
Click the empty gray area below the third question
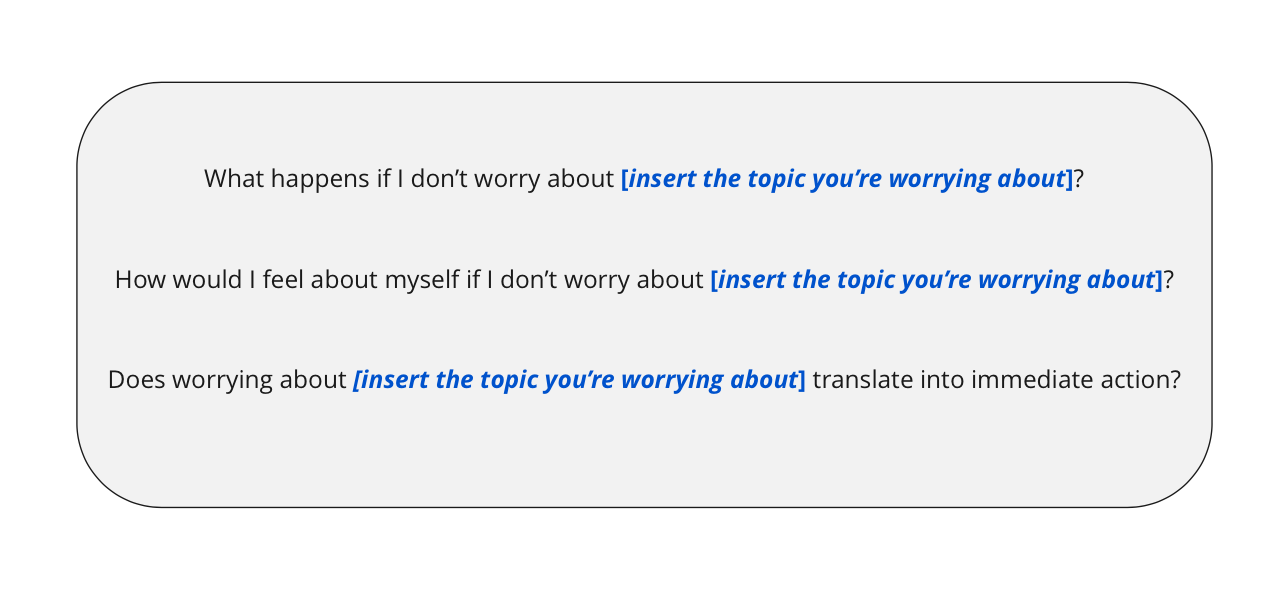click(x=644, y=450)
